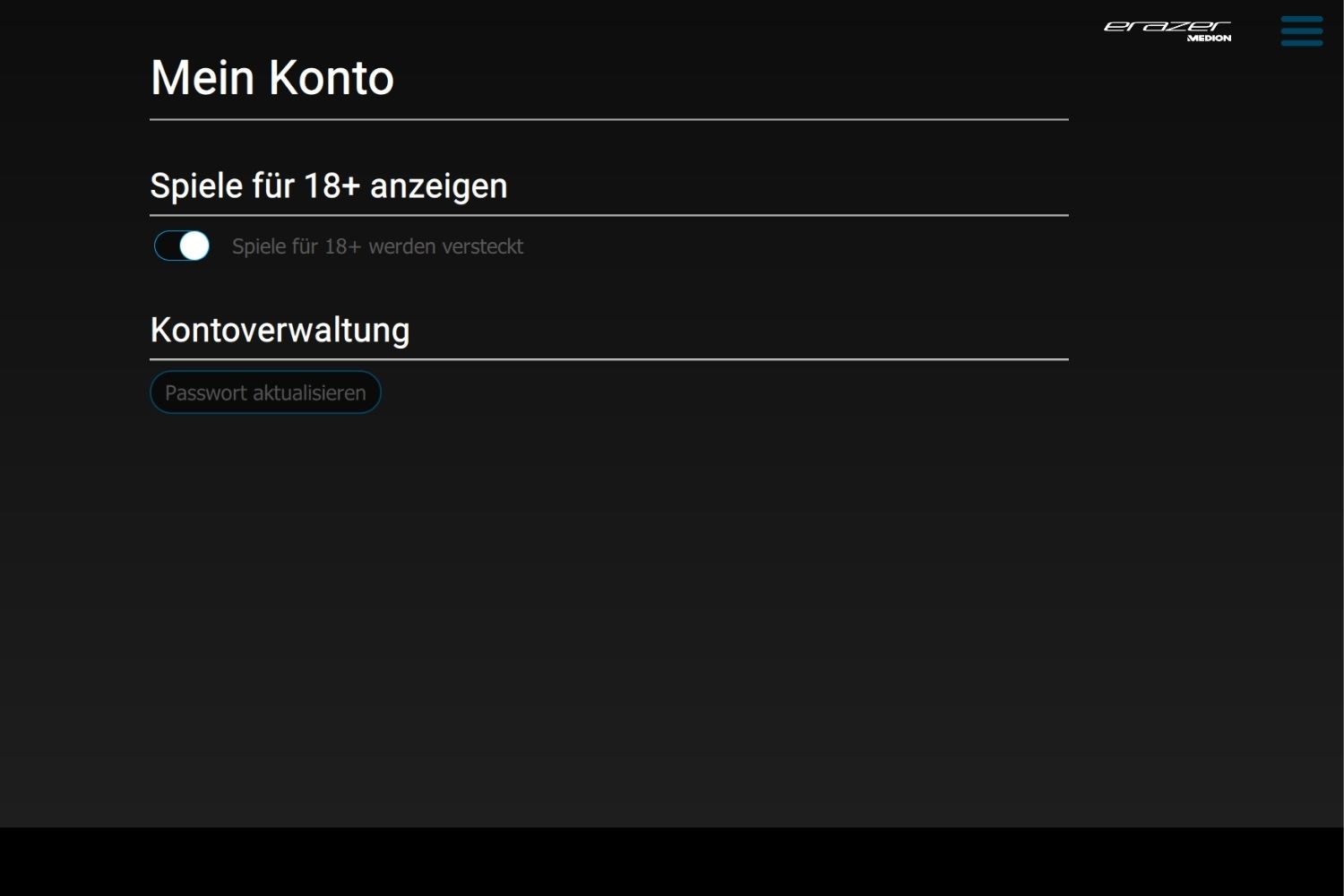
Task: Click 'Spiele für 18+ werden versteckt' label
Action: pyautogui.click(x=377, y=246)
